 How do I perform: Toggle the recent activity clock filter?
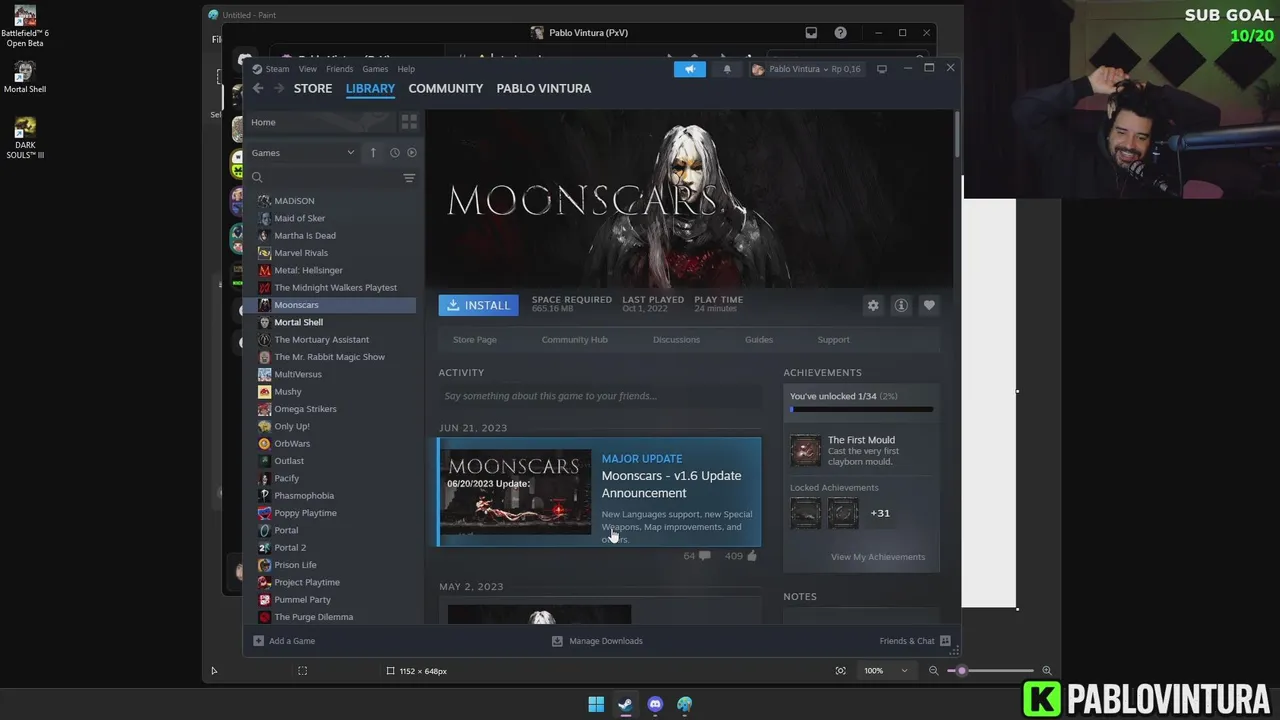394,153
